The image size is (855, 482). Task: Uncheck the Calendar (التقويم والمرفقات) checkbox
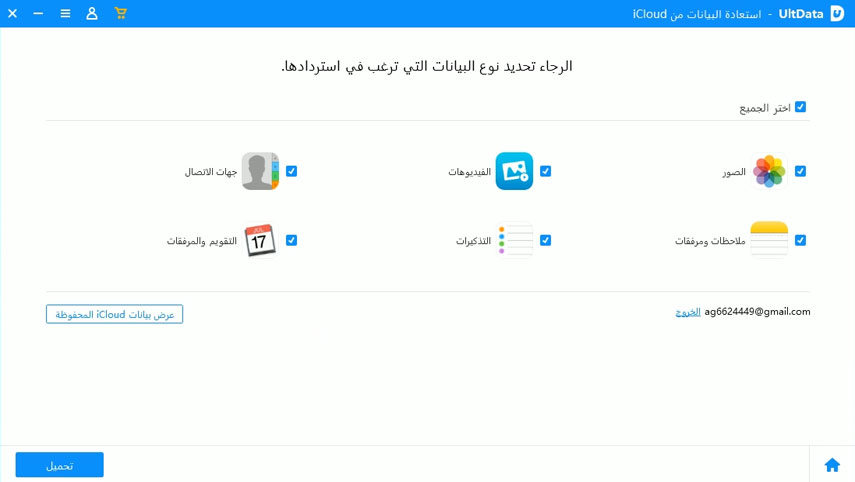(291, 240)
